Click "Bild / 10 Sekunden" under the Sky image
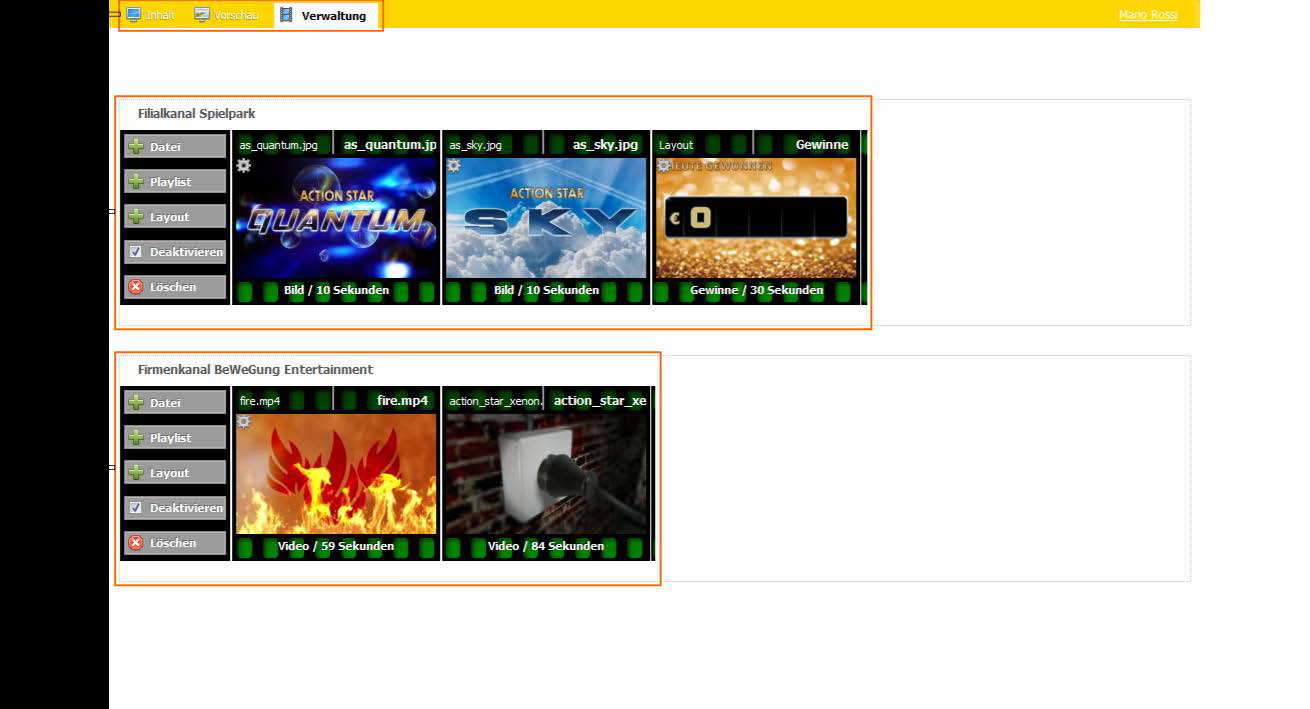 546,291
